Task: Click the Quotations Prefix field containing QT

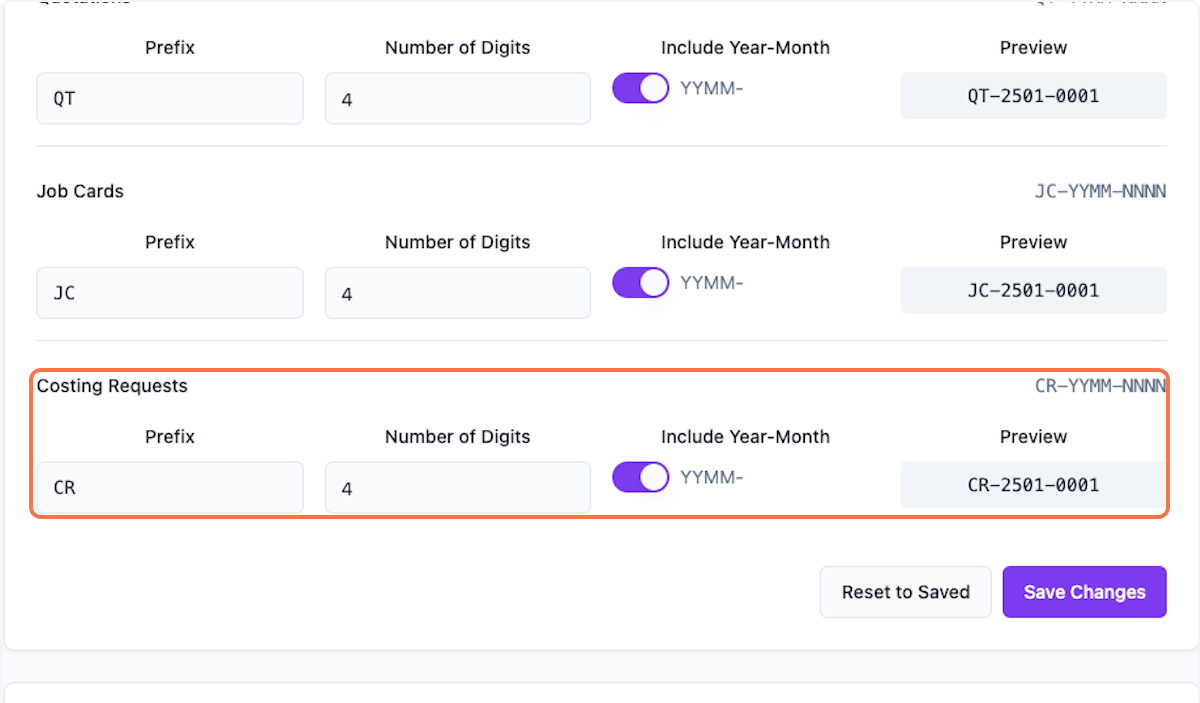Action: [x=170, y=98]
